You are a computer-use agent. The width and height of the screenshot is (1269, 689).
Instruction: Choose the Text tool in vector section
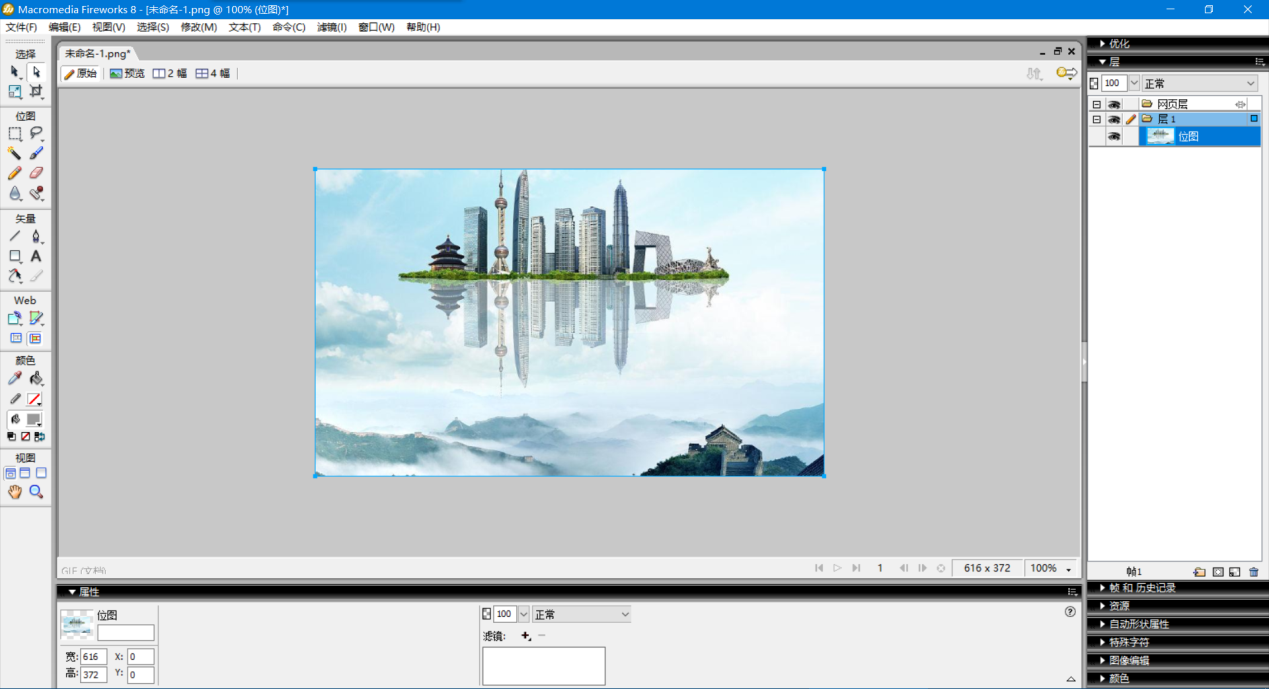click(36, 257)
